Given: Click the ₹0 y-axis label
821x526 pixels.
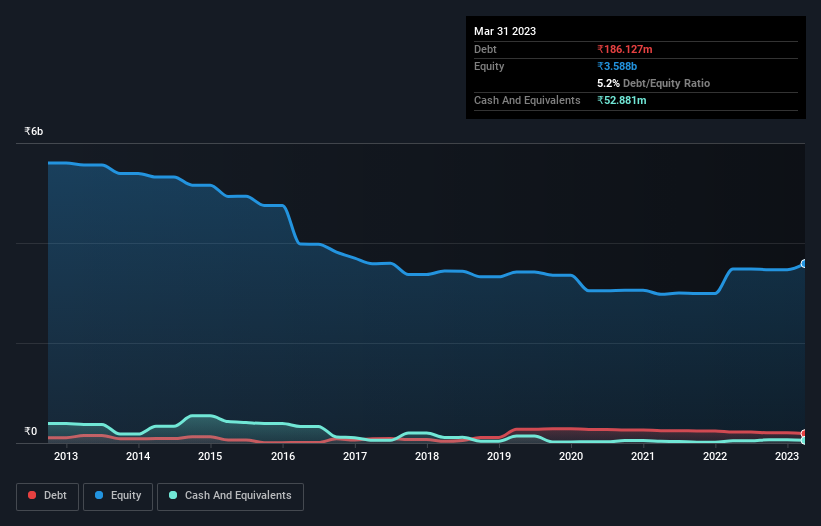Looking at the screenshot, I should [31, 431].
